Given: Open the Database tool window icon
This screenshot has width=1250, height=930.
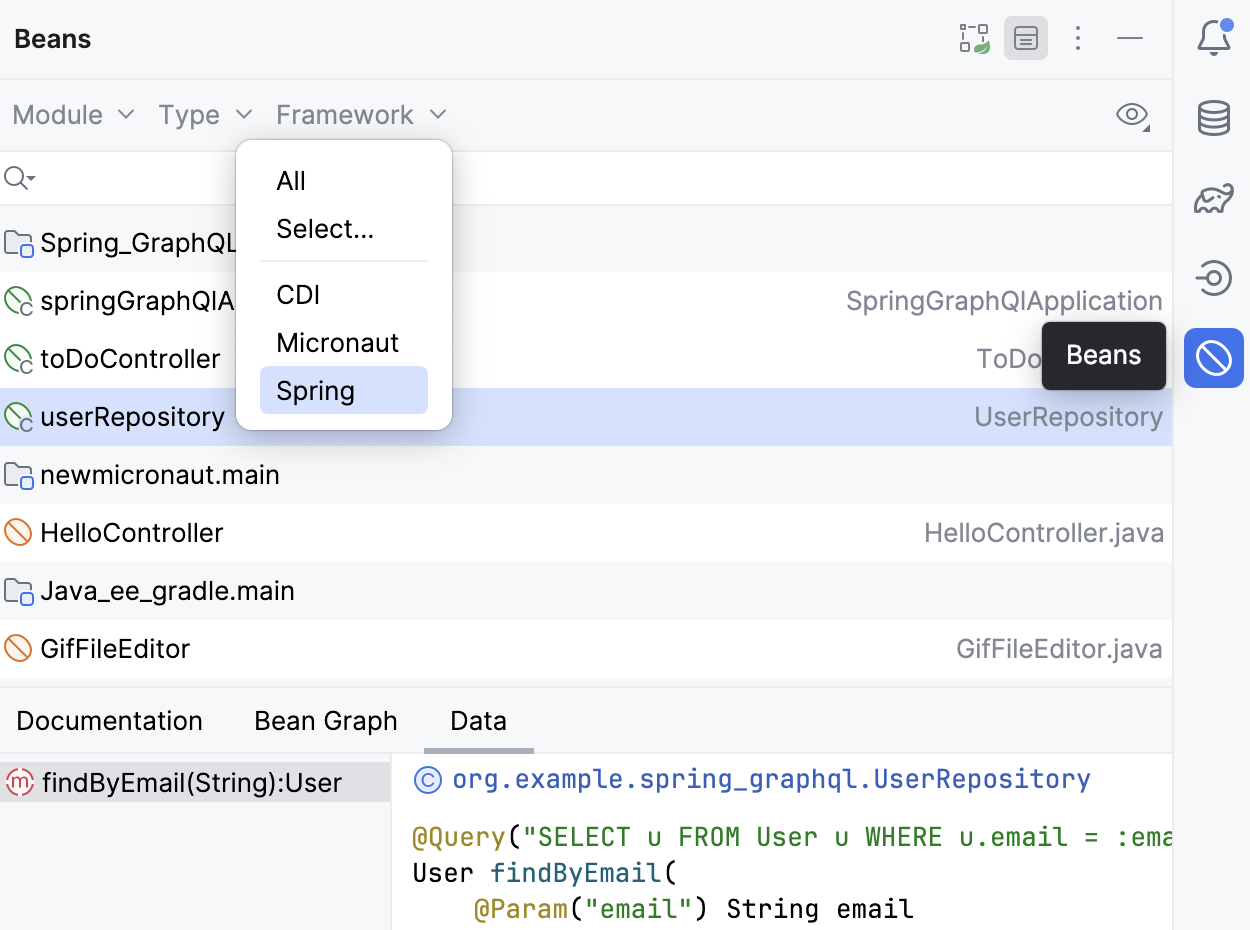Looking at the screenshot, I should point(1213,118).
